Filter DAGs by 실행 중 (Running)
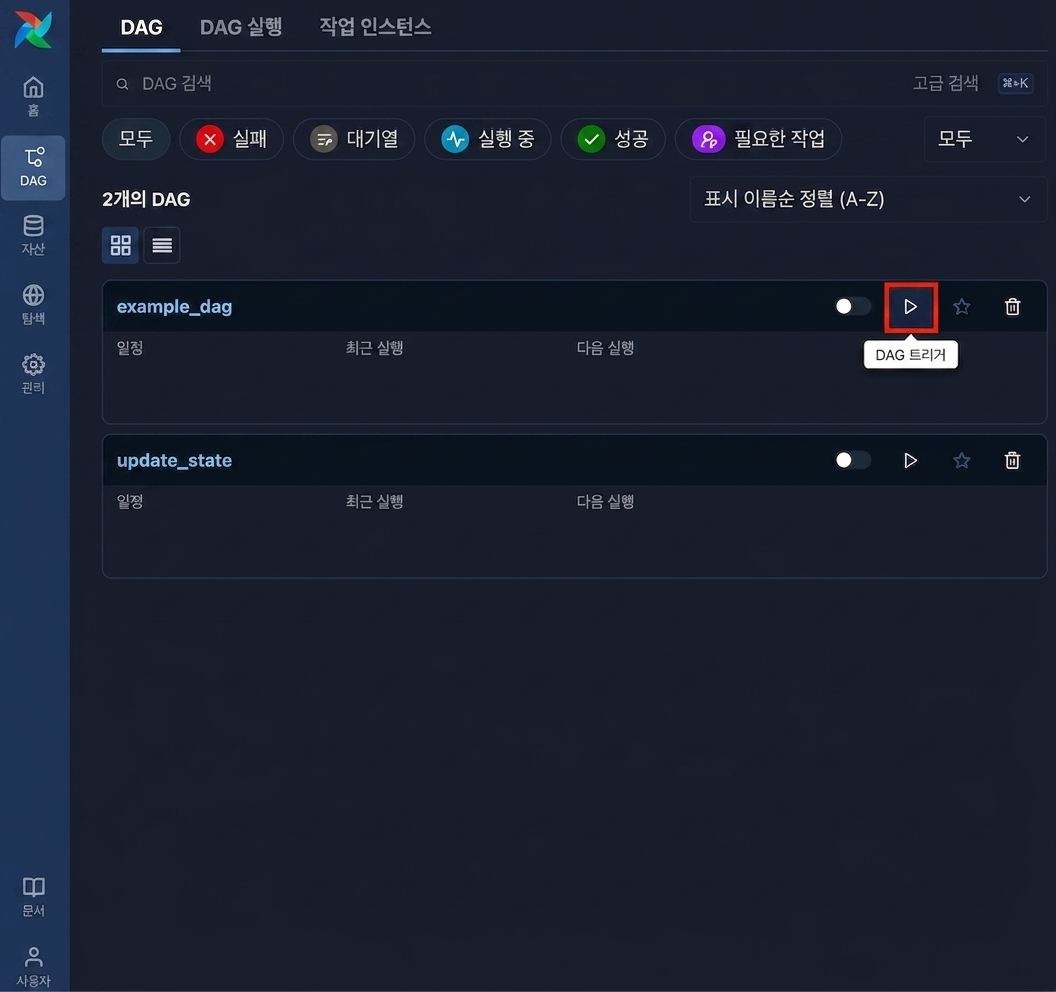 (x=488, y=139)
